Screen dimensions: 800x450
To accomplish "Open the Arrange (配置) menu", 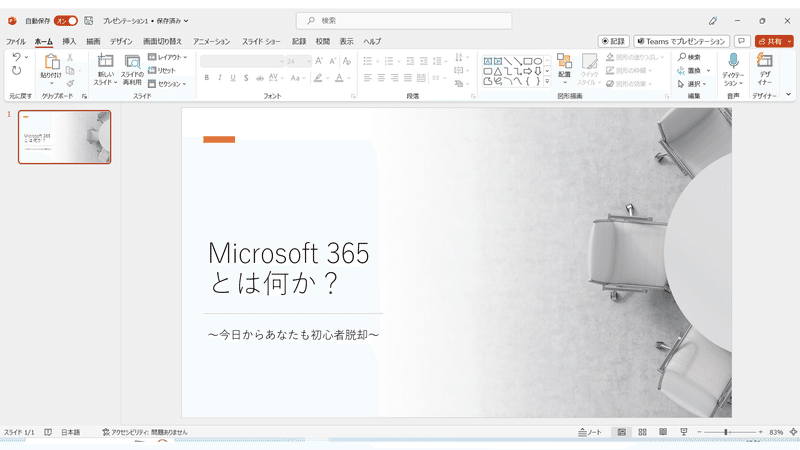I will (564, 68).
